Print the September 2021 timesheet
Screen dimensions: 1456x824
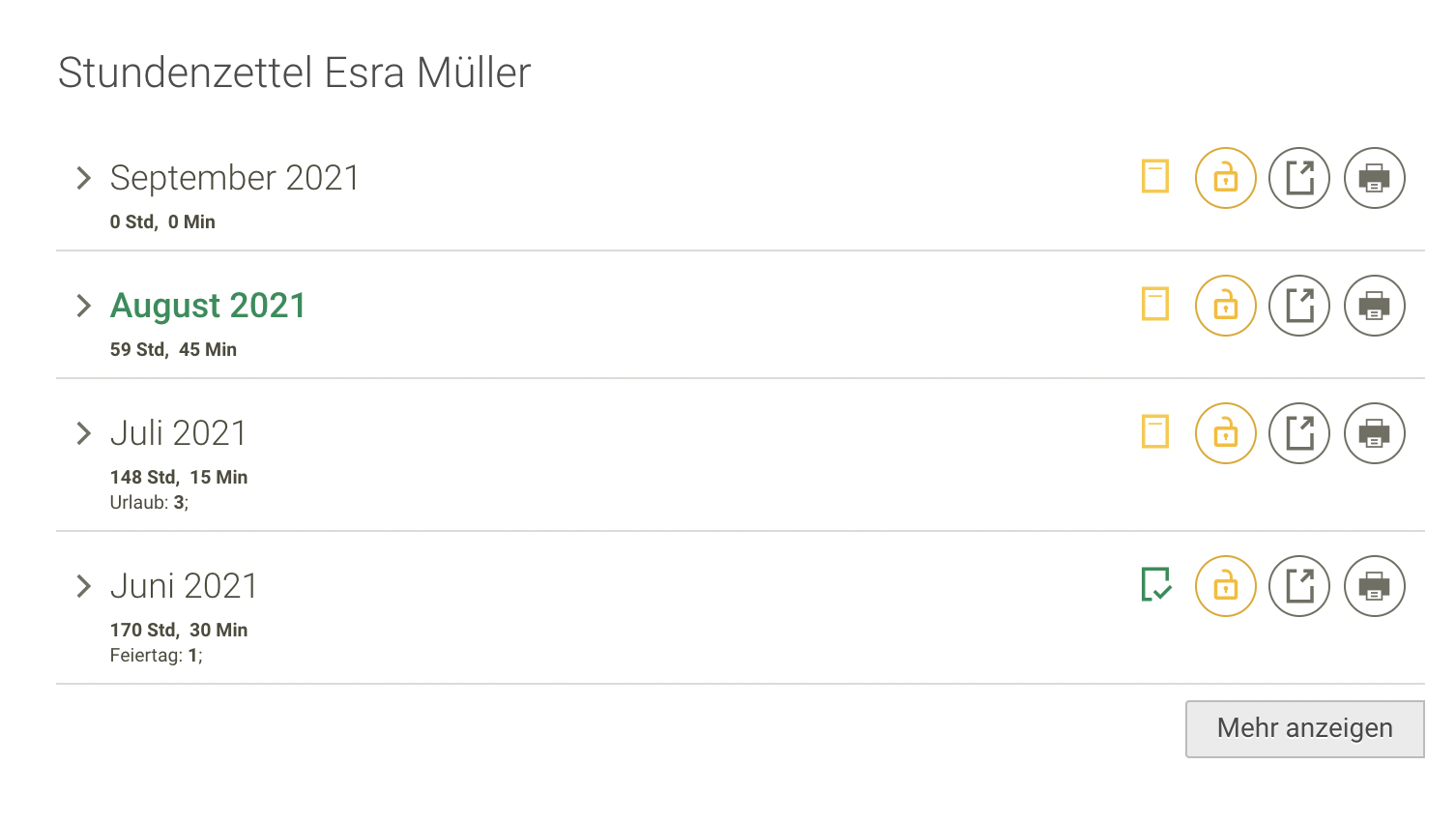click(x=1374, y=177)
